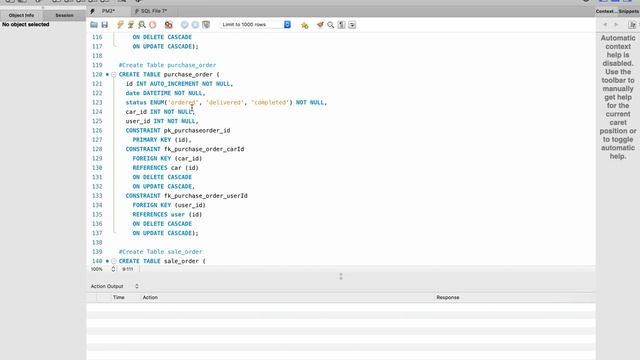This screenshot has height=360, width=640.
Task: Toggle automatic context help icon
Action: [x=632, y=25]
